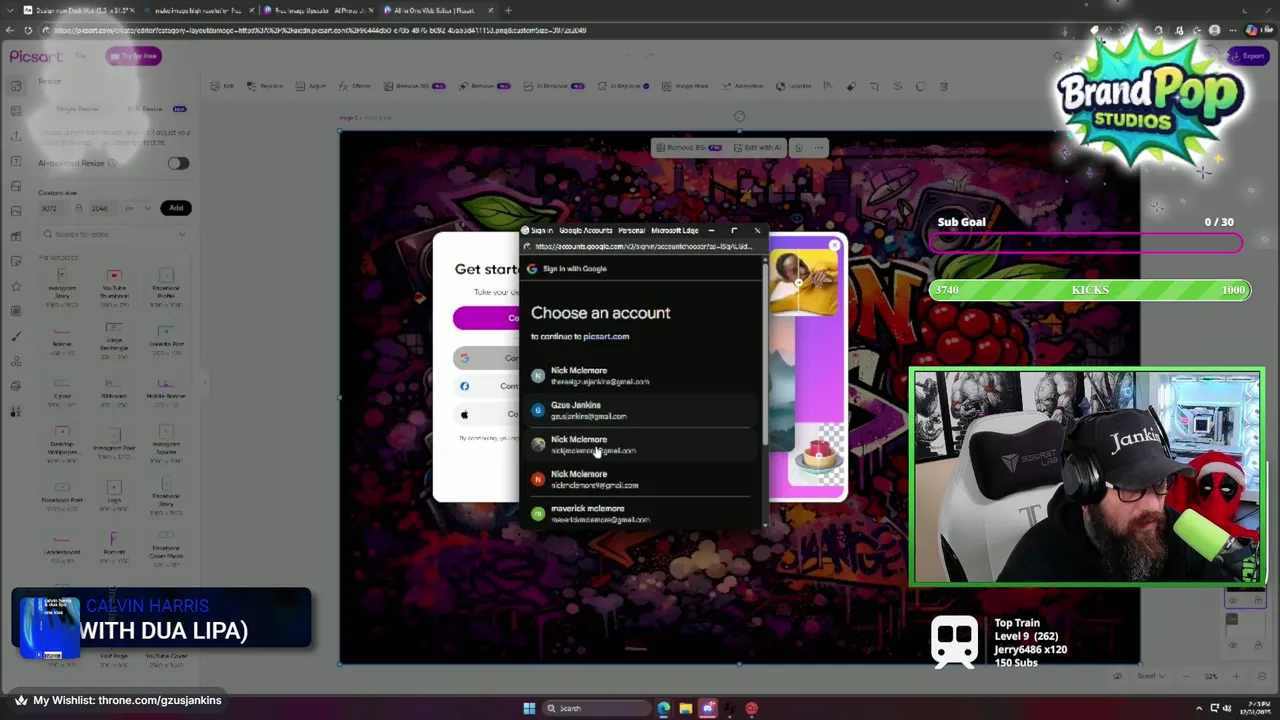Click the Export button at top right
Viewport: 1280px width, 720px height.
coord(1248,56)
